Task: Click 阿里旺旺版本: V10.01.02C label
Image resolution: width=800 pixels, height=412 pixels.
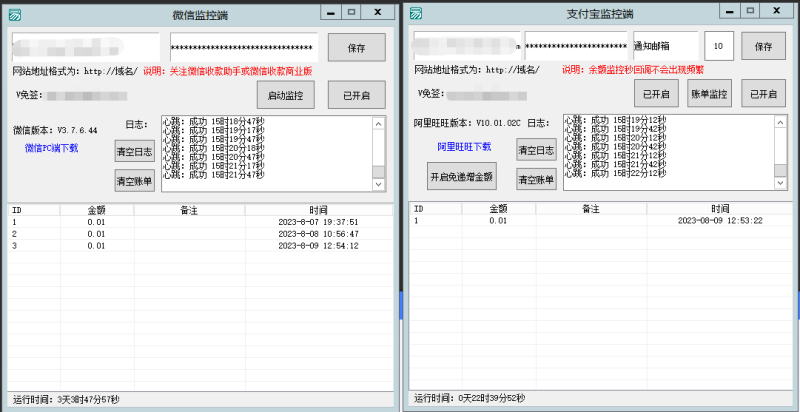Action: (467, 123)
